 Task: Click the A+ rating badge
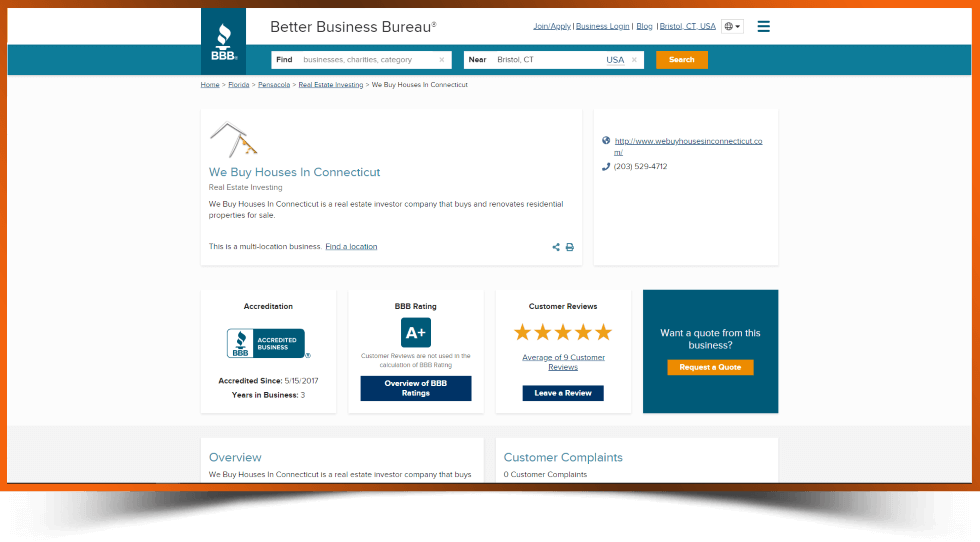point(416,333)
